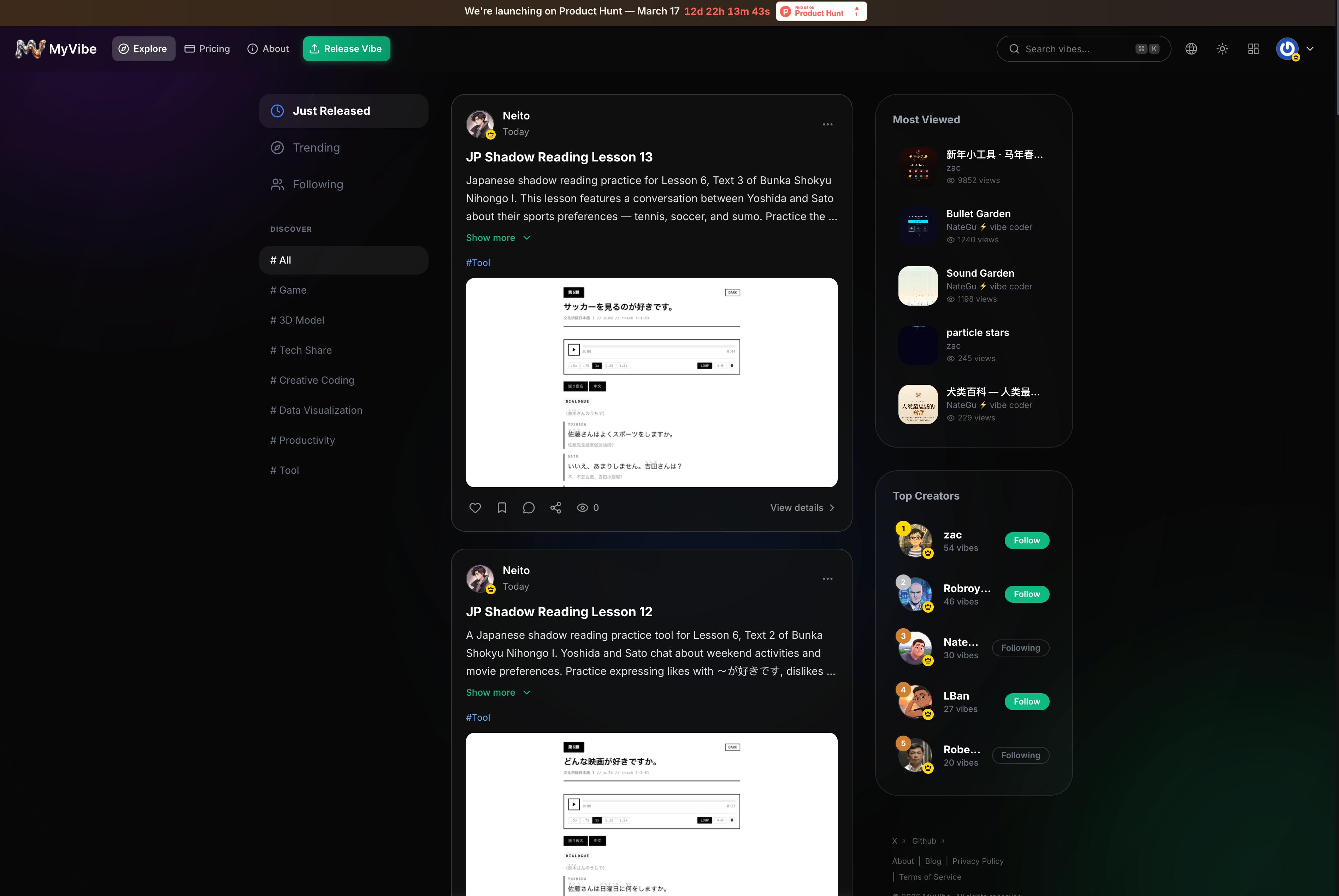Switch to the Trending feed
Viewport: 1339px width, 896px height.
click(x=316, y=148)
